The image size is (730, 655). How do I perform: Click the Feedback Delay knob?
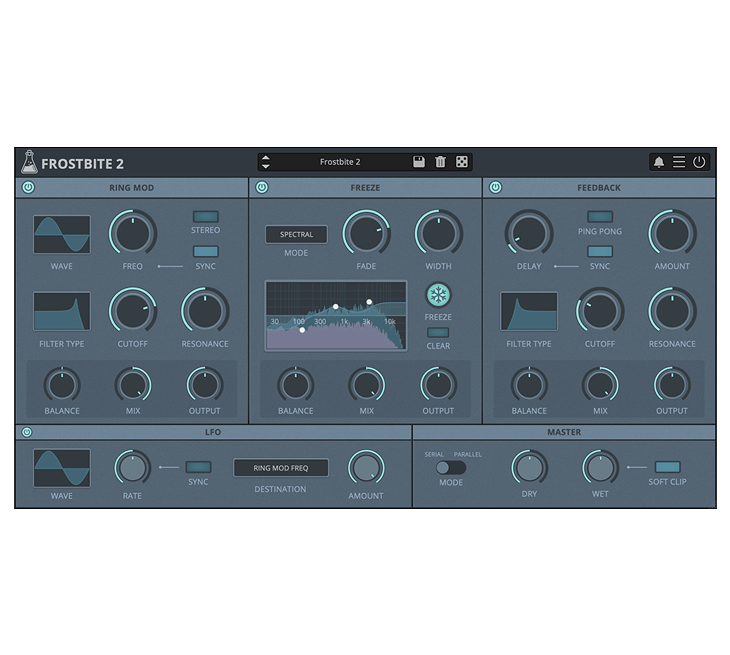pos(529,233)
